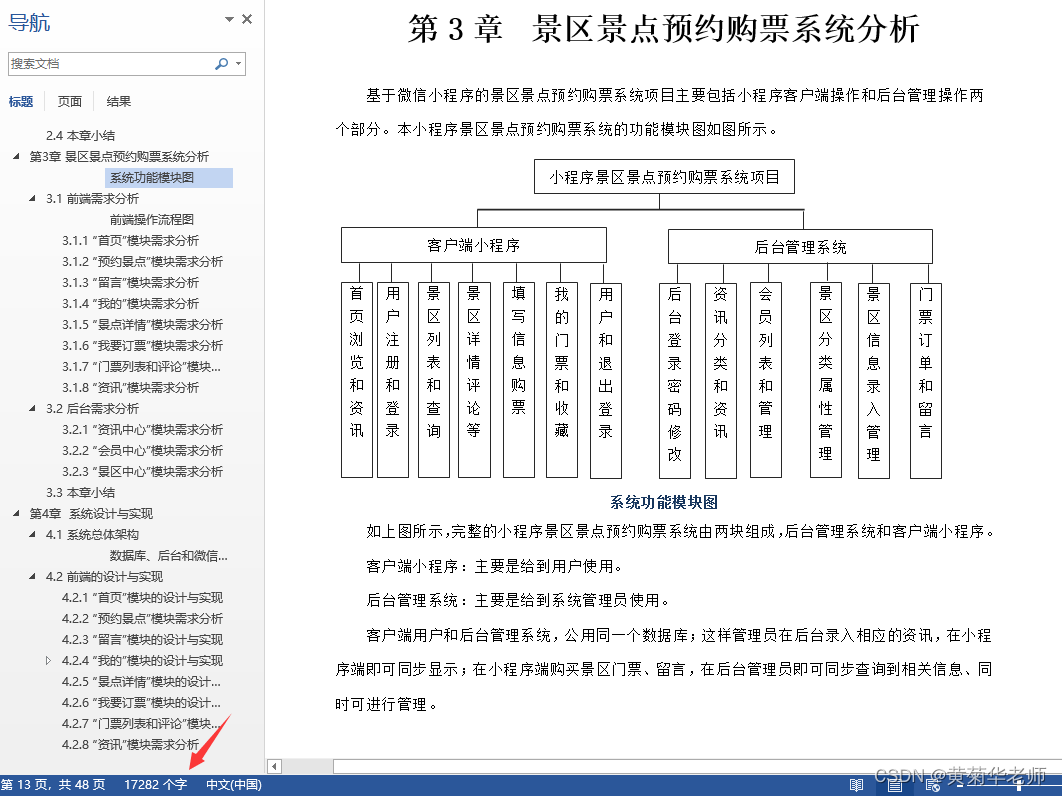Image resolution: width=1062 pixels, height=796 pixels.
Task: Open the navigation pane task options arrow
Action: [x=230, y=19]
